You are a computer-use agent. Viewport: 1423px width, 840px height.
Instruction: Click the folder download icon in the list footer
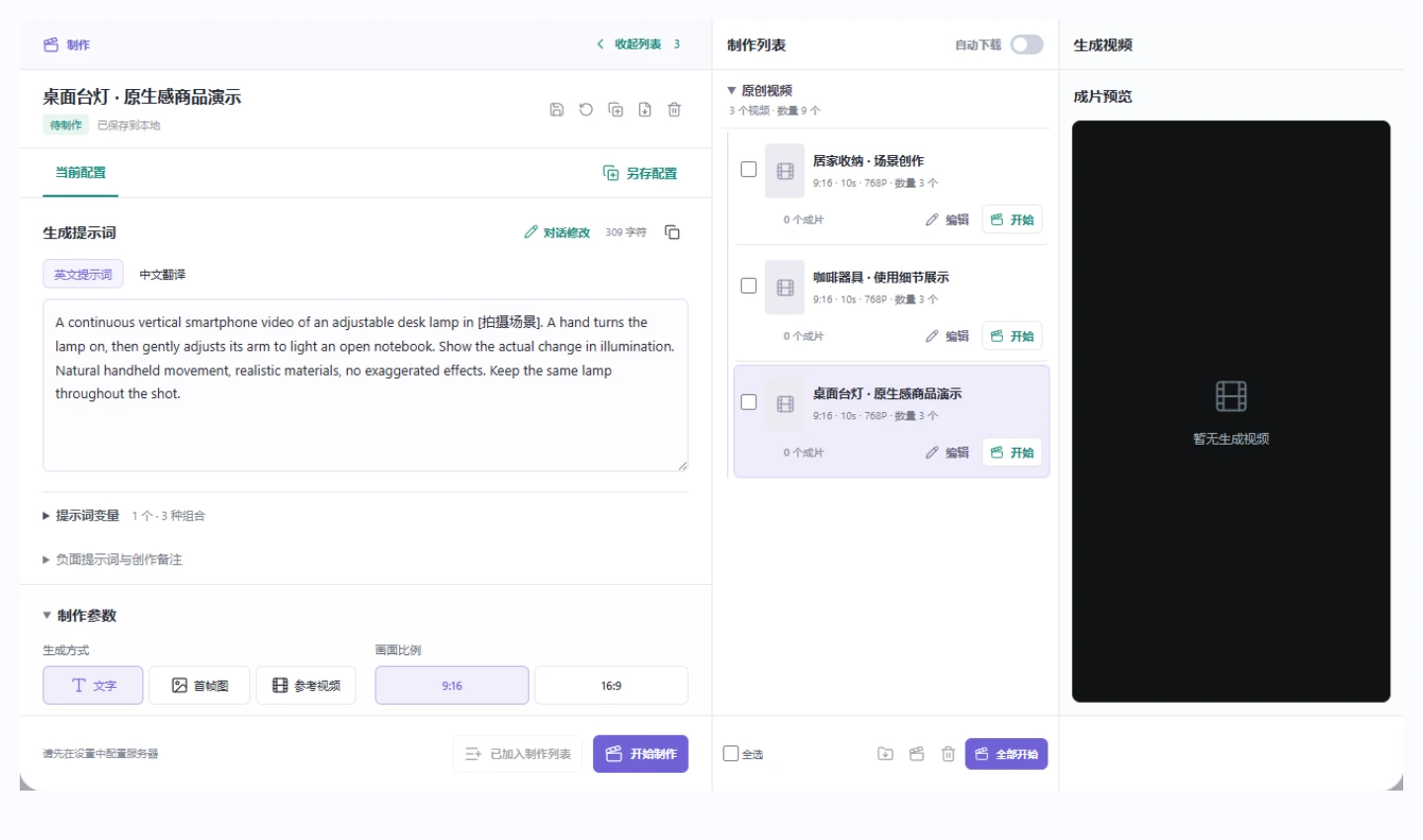click(x=885, y=754)
